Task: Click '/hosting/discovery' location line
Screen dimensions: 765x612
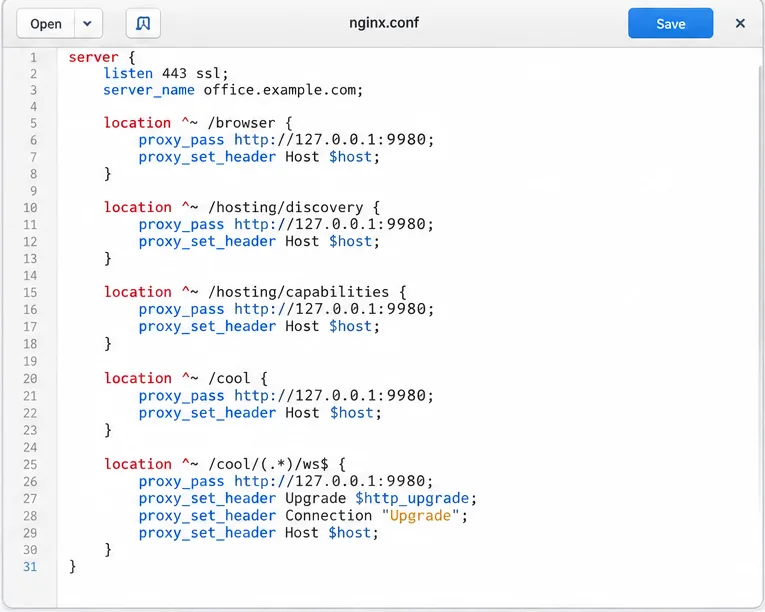Action: click(242, 207)
